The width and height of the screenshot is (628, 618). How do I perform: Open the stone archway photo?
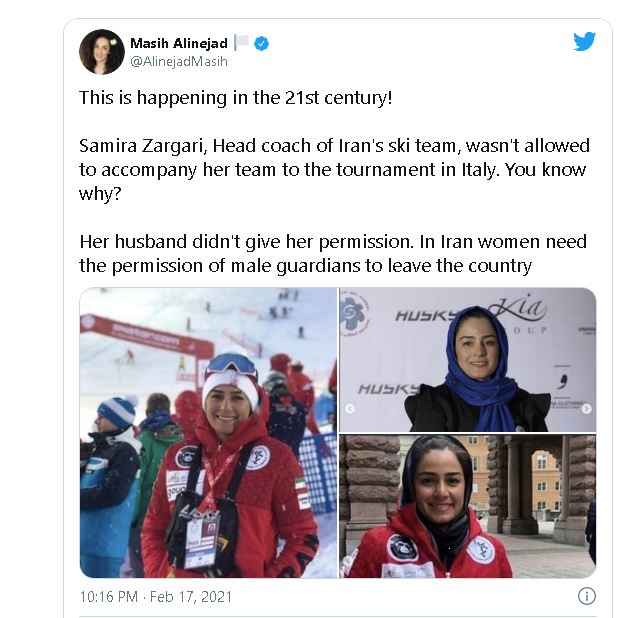click(468, 506)
